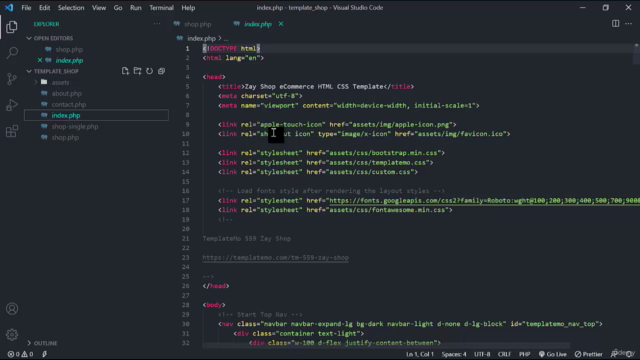Click the body tag on line 28
640x360 pixels.
pos(214,305)
